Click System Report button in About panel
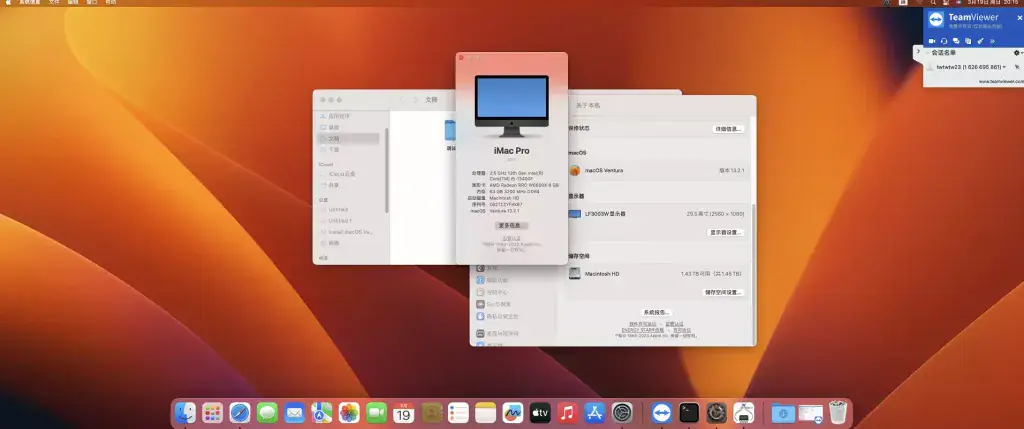This screenshot has height=429, width=1024. [656, 313]
